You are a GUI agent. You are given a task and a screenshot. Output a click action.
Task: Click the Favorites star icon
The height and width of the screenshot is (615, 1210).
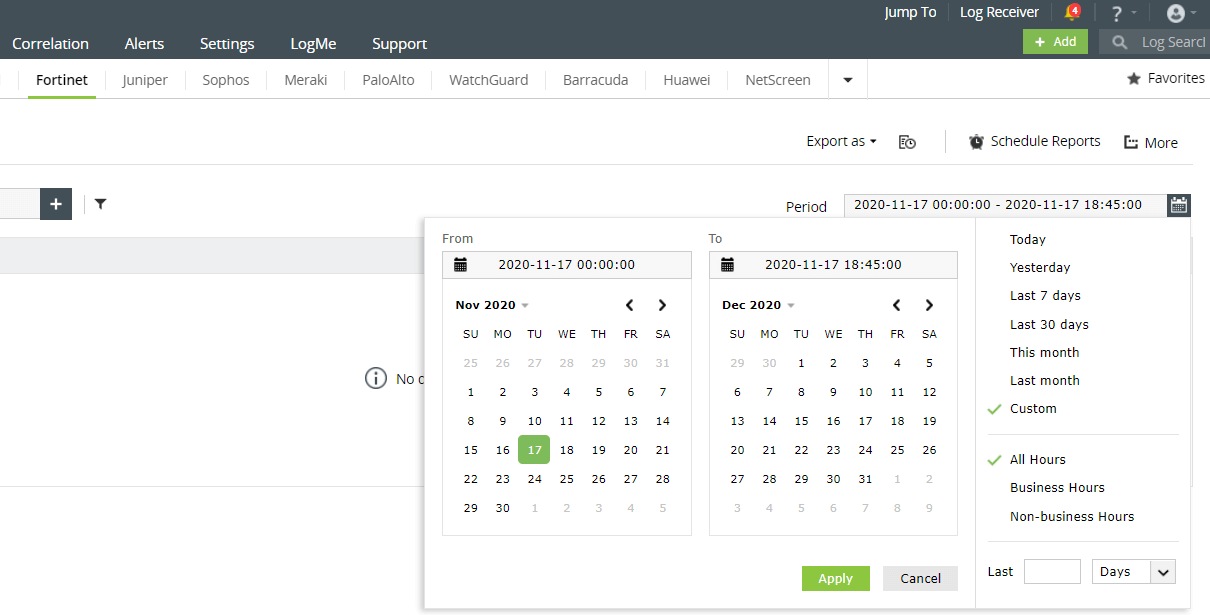[1134, 78]
